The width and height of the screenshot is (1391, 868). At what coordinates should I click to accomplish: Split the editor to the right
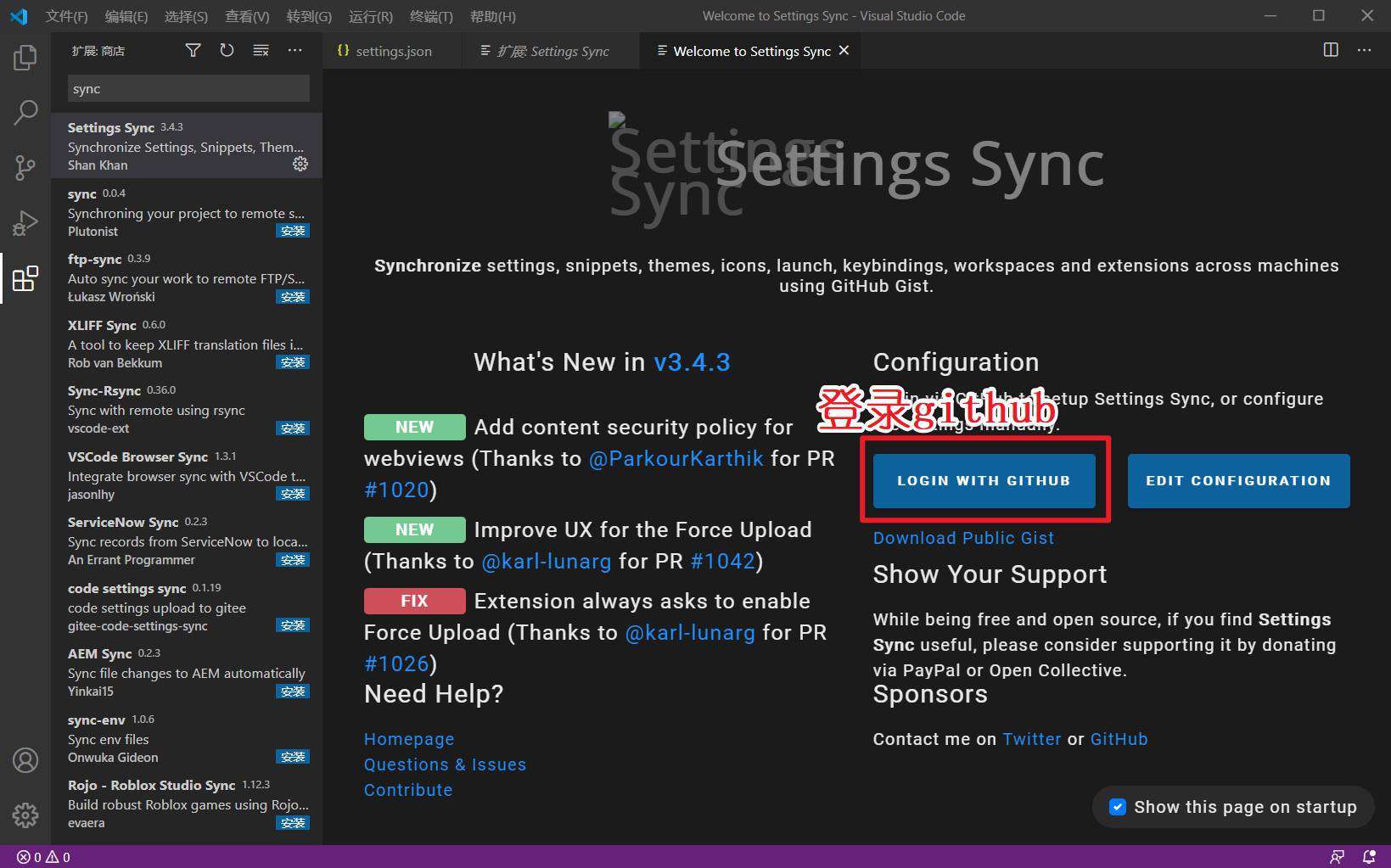coord(1331,50)
